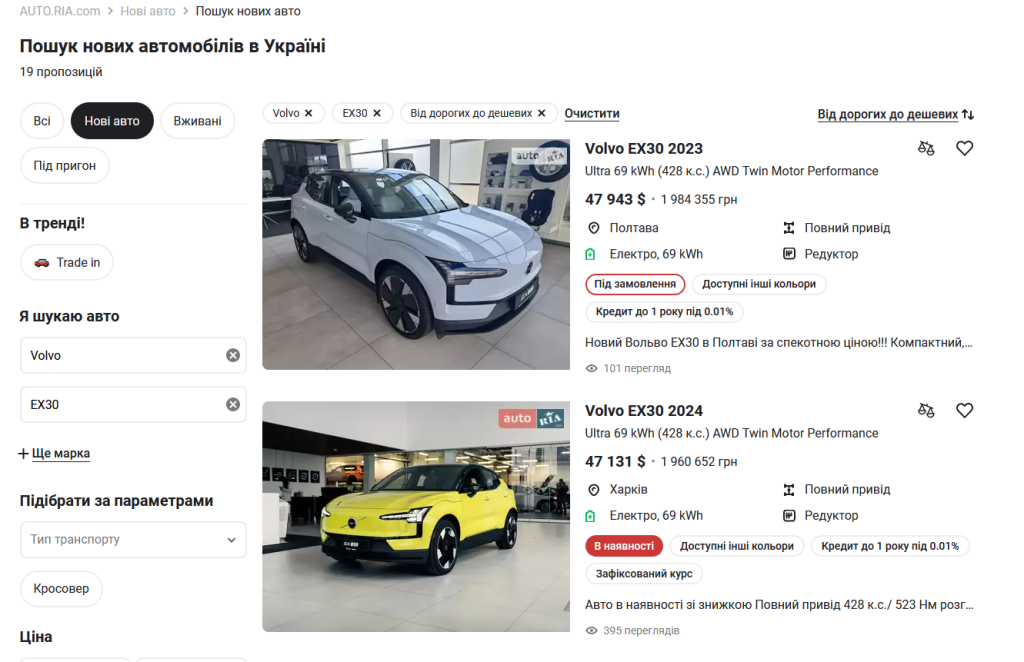The height and width of the screenshot is (662, 1024).
Task: Click the eye icon by 395 переглядів
Action: pos(592,631)
